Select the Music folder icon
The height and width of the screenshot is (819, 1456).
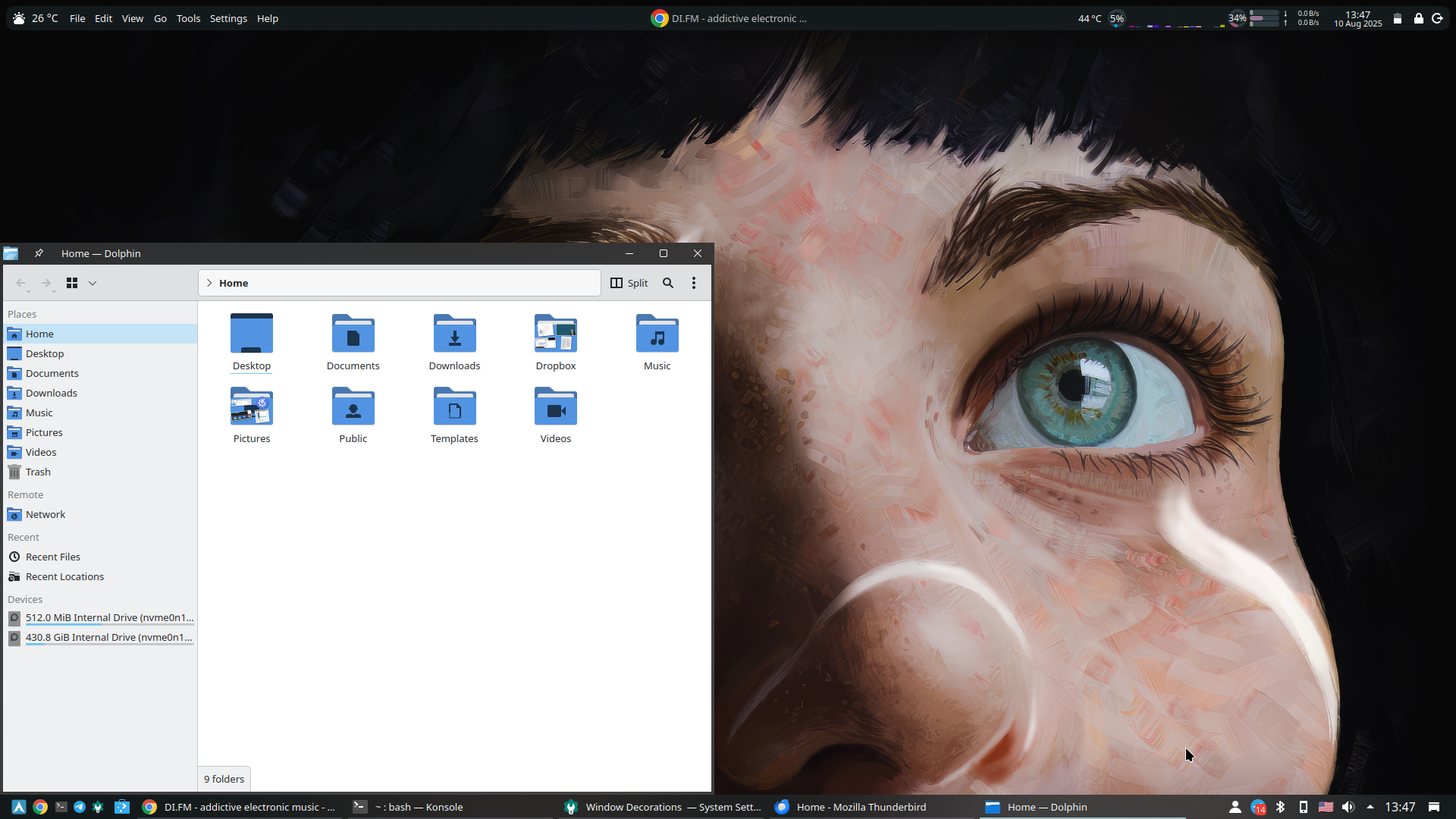[x=657, y=334]
